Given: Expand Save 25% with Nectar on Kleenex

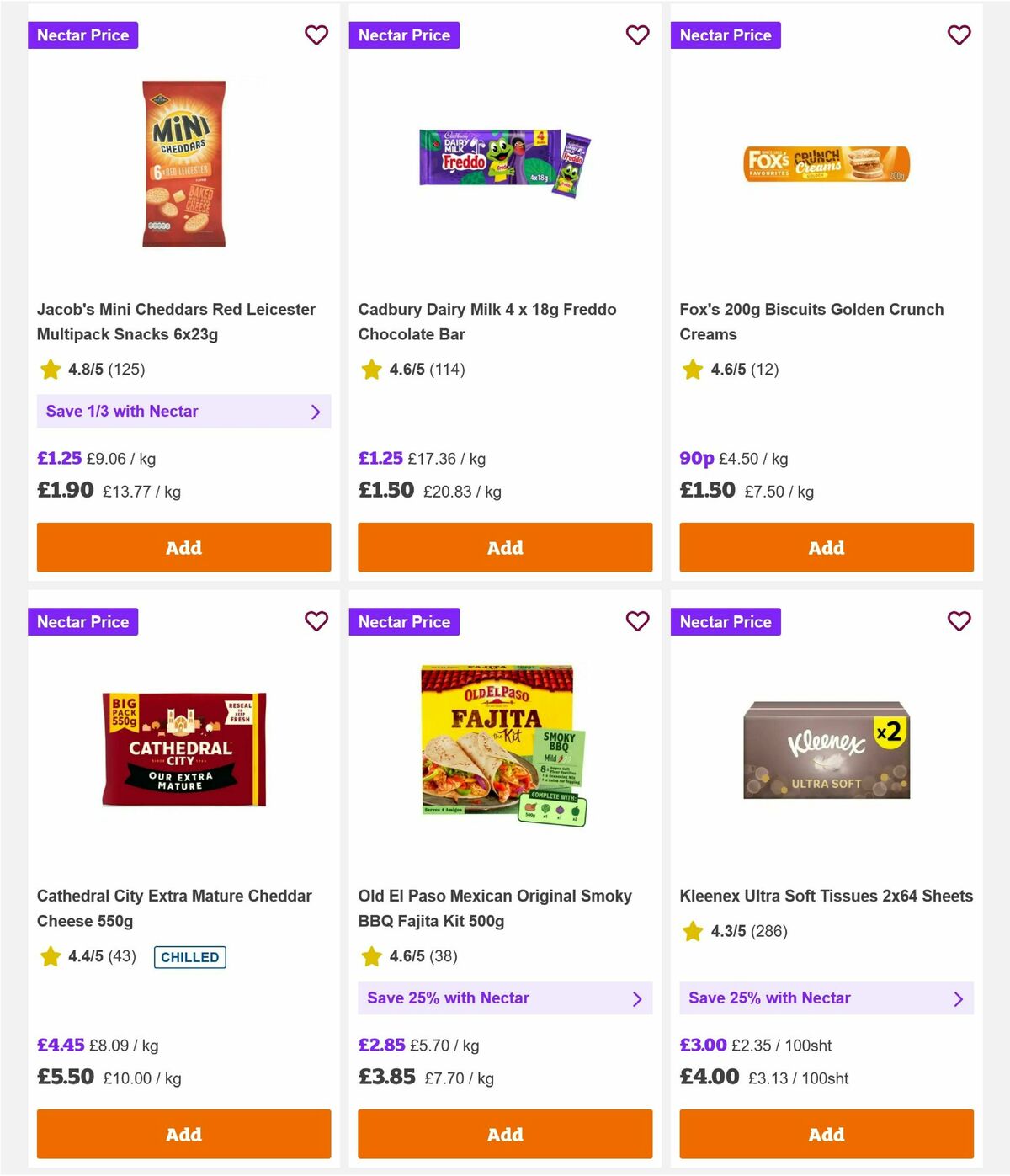Looking at the screenshot, I should pyautogui.click(x=959, y=998).
